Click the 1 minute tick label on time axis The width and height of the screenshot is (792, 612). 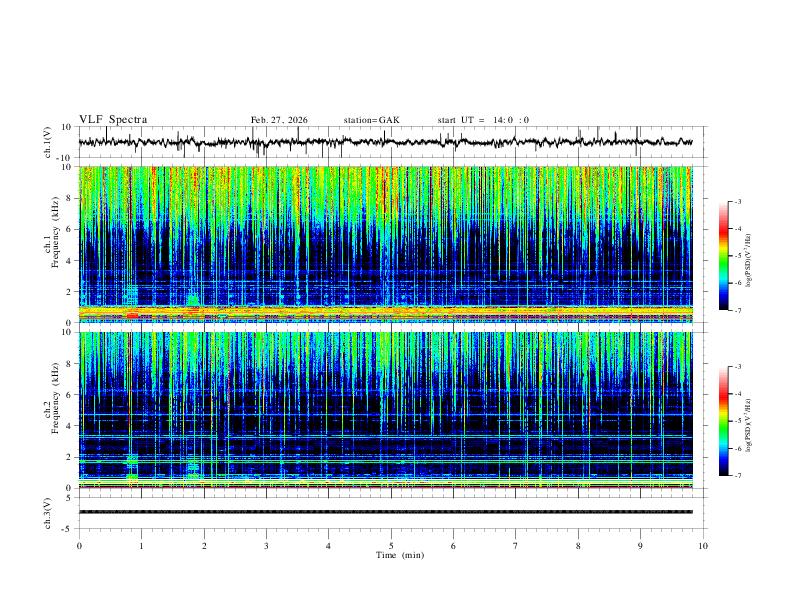141,546
